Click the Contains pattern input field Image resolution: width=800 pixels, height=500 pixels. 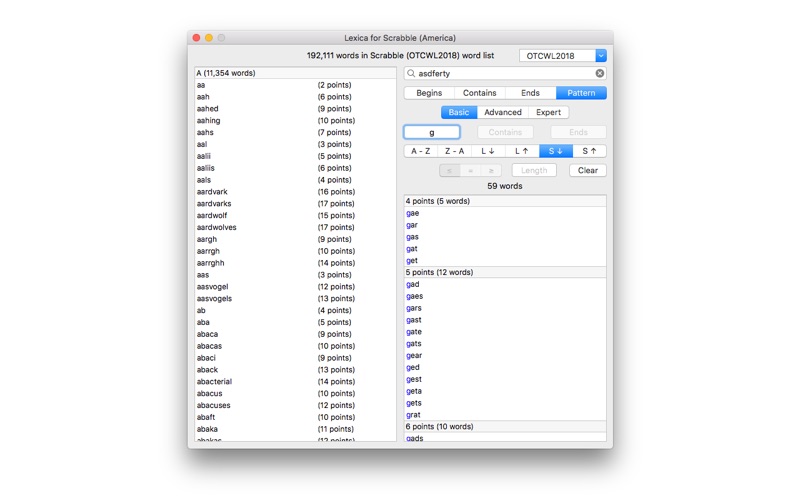505,132
